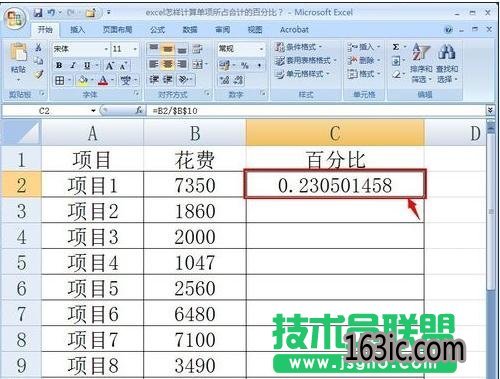Click the Format Painter brush icon
This screenshot has height=379, width=500.
[x=39, y=74]
